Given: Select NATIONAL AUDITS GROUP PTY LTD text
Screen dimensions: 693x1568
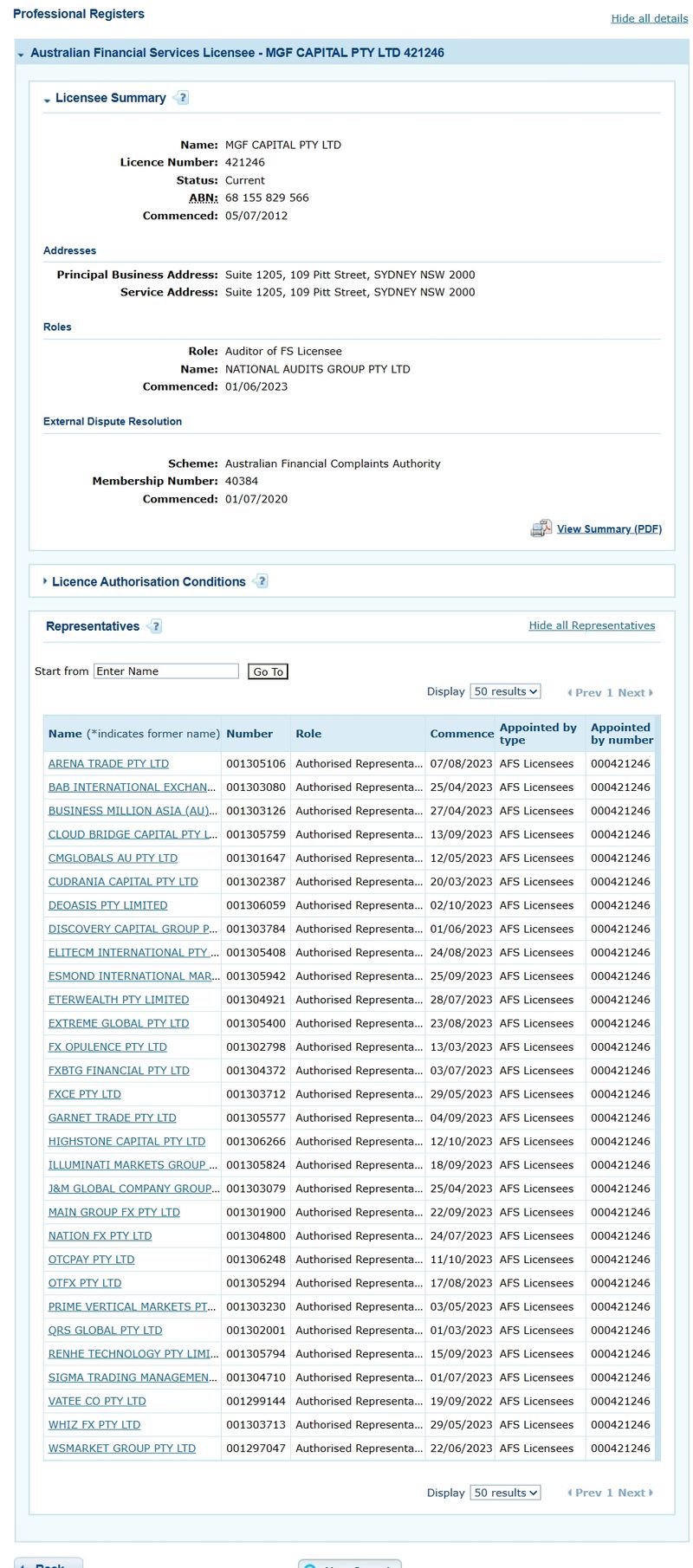Looking at the screenshot, I should (318, 369).
